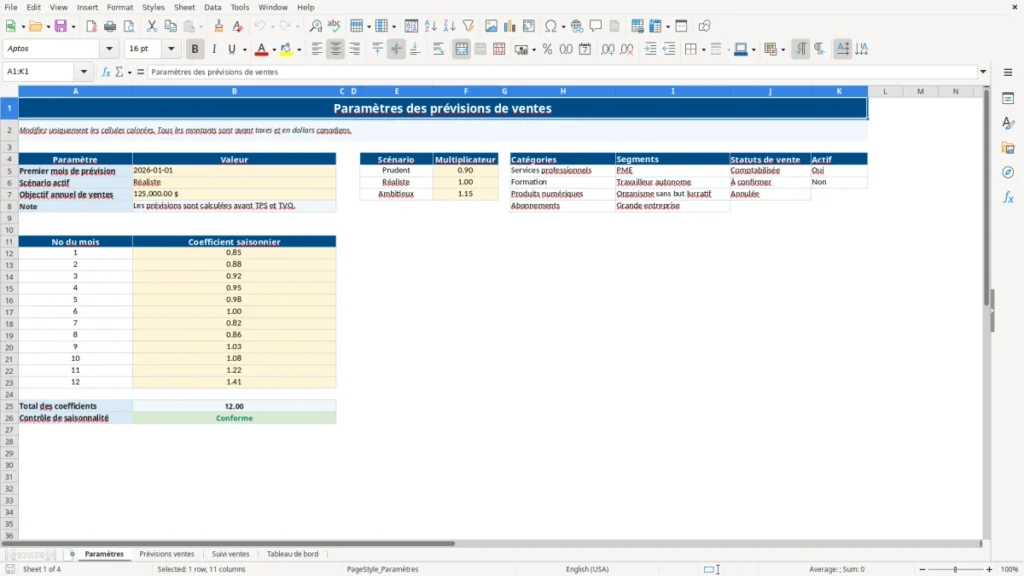Viewport: 1024px width, 576px height.
Task: Insert an image using the picture icon
Action: coord(491,26)
